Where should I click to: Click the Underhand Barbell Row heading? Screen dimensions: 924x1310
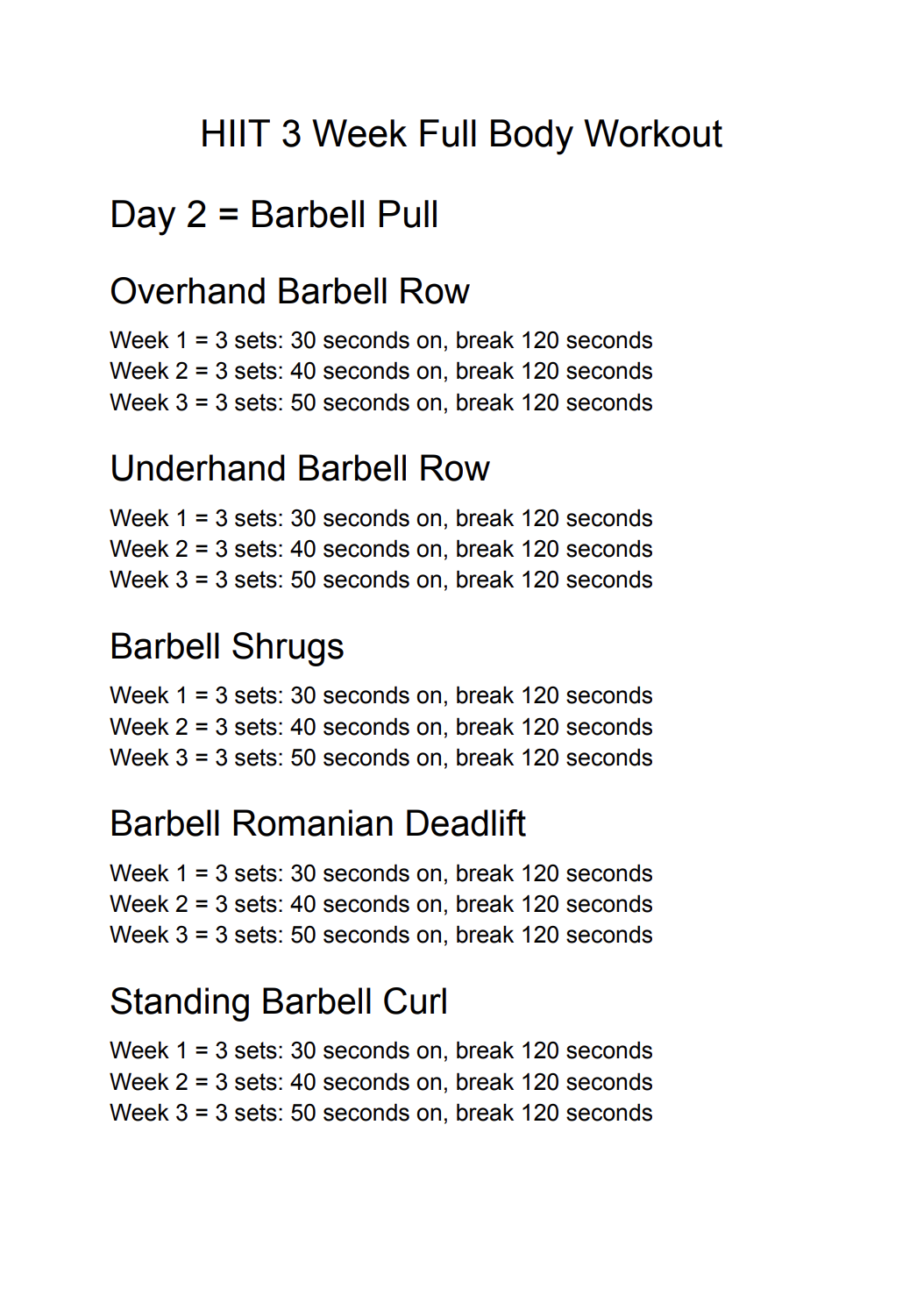coord(299,468)
